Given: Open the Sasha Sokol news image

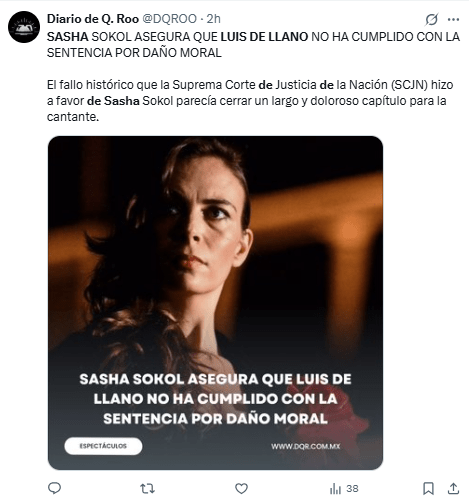Looking at the screenshot, I should click(215, 303).
